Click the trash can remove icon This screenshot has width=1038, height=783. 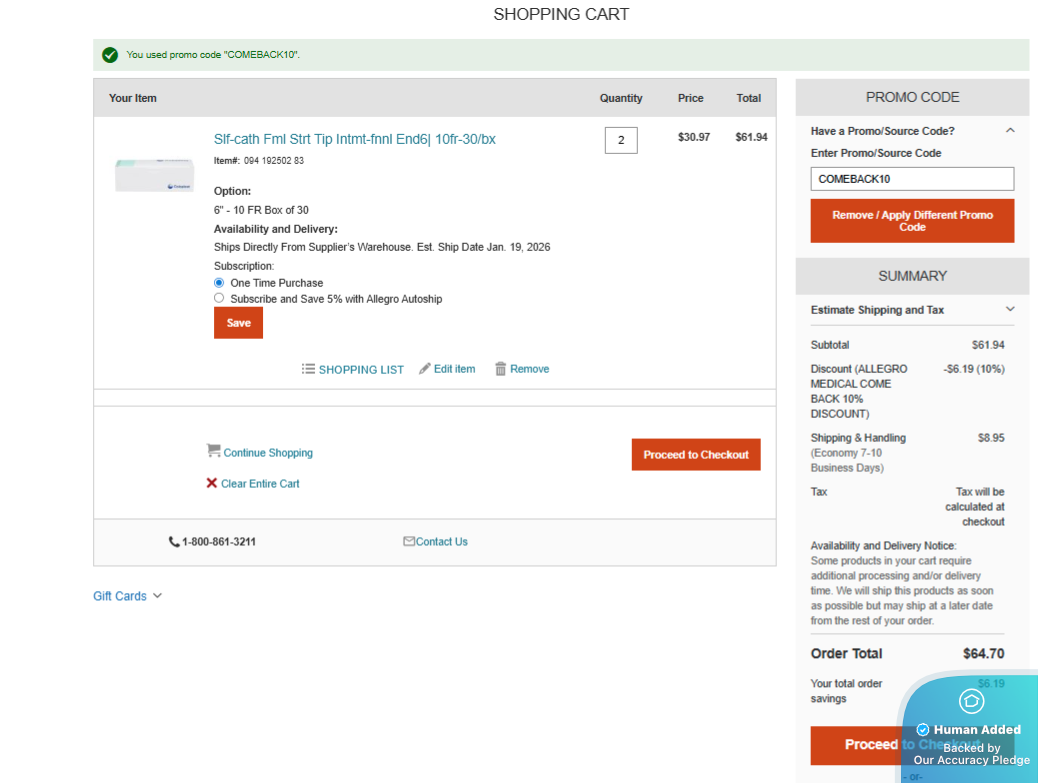coord(500,369)
